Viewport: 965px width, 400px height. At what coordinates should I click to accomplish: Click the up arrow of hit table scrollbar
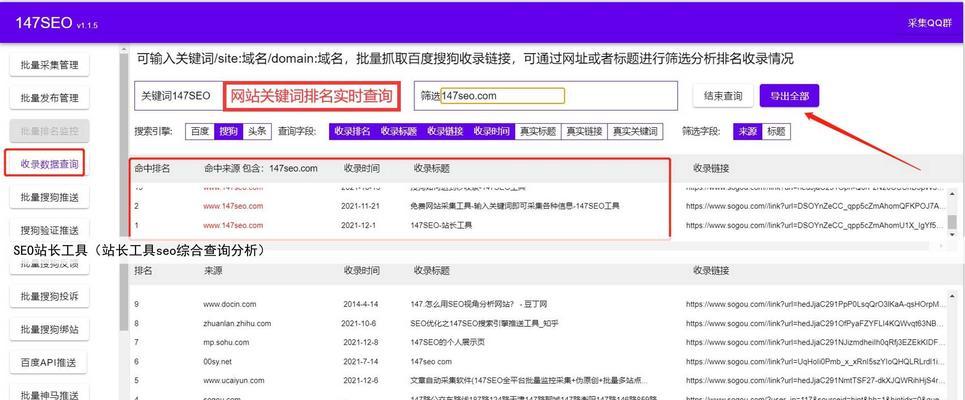click(952, 193)
